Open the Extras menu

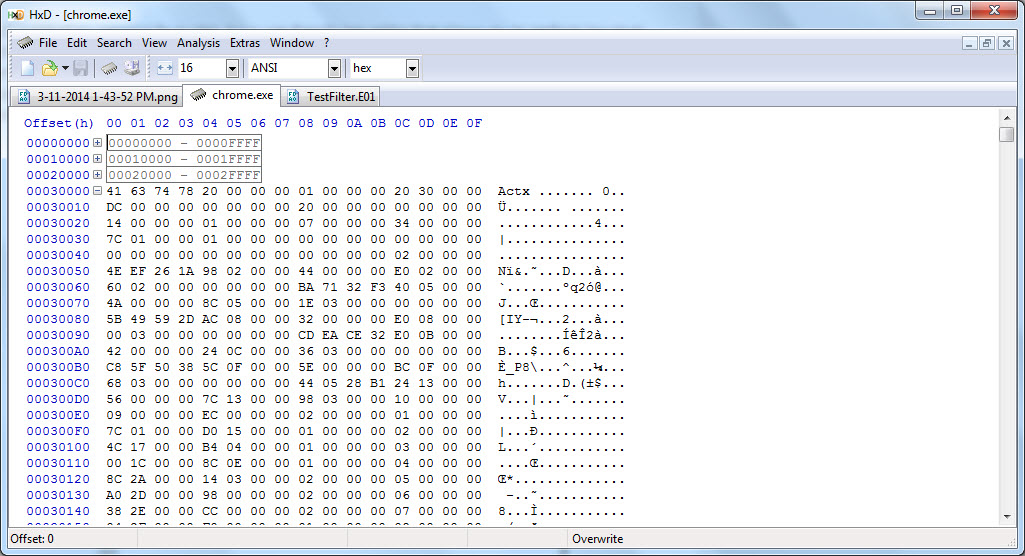[244, 43]
